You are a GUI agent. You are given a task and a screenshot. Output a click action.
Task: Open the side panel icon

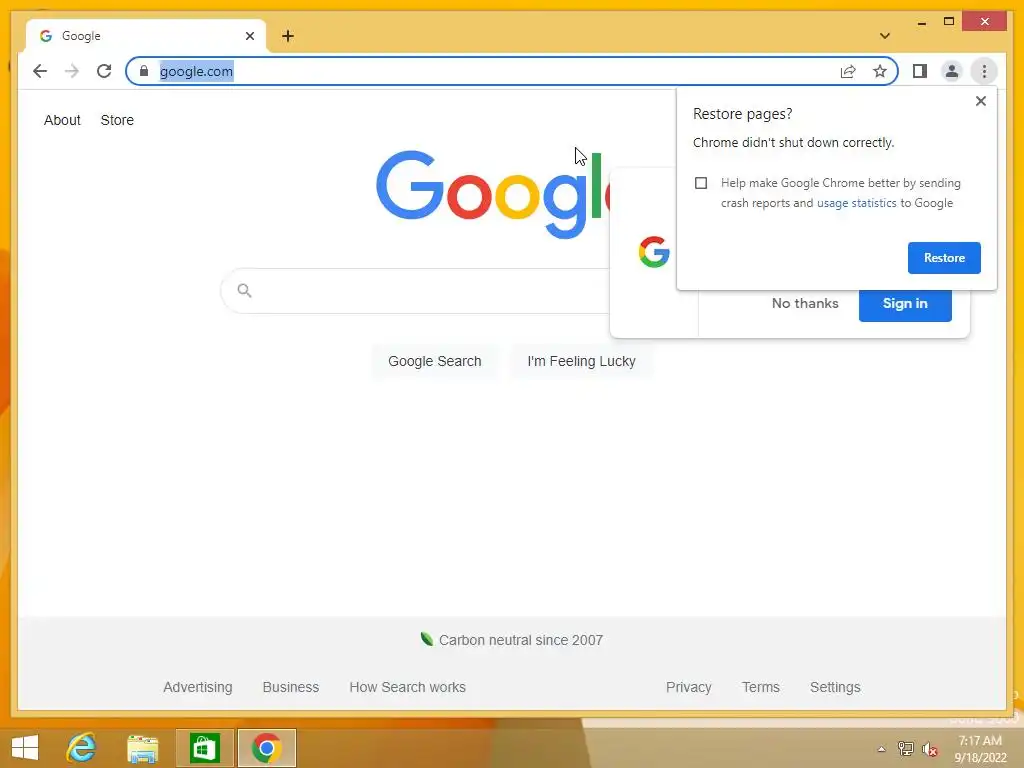(x=920, y=71)
